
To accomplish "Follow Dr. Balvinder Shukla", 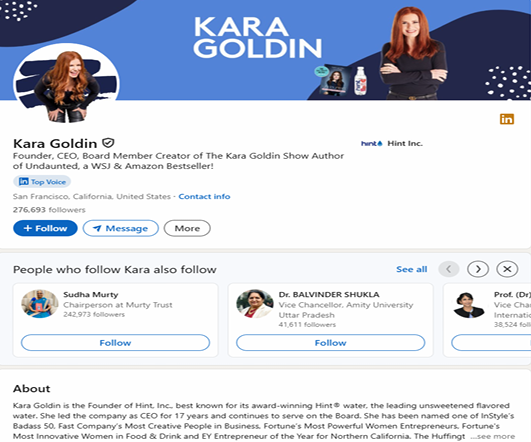I will point(331,343).
